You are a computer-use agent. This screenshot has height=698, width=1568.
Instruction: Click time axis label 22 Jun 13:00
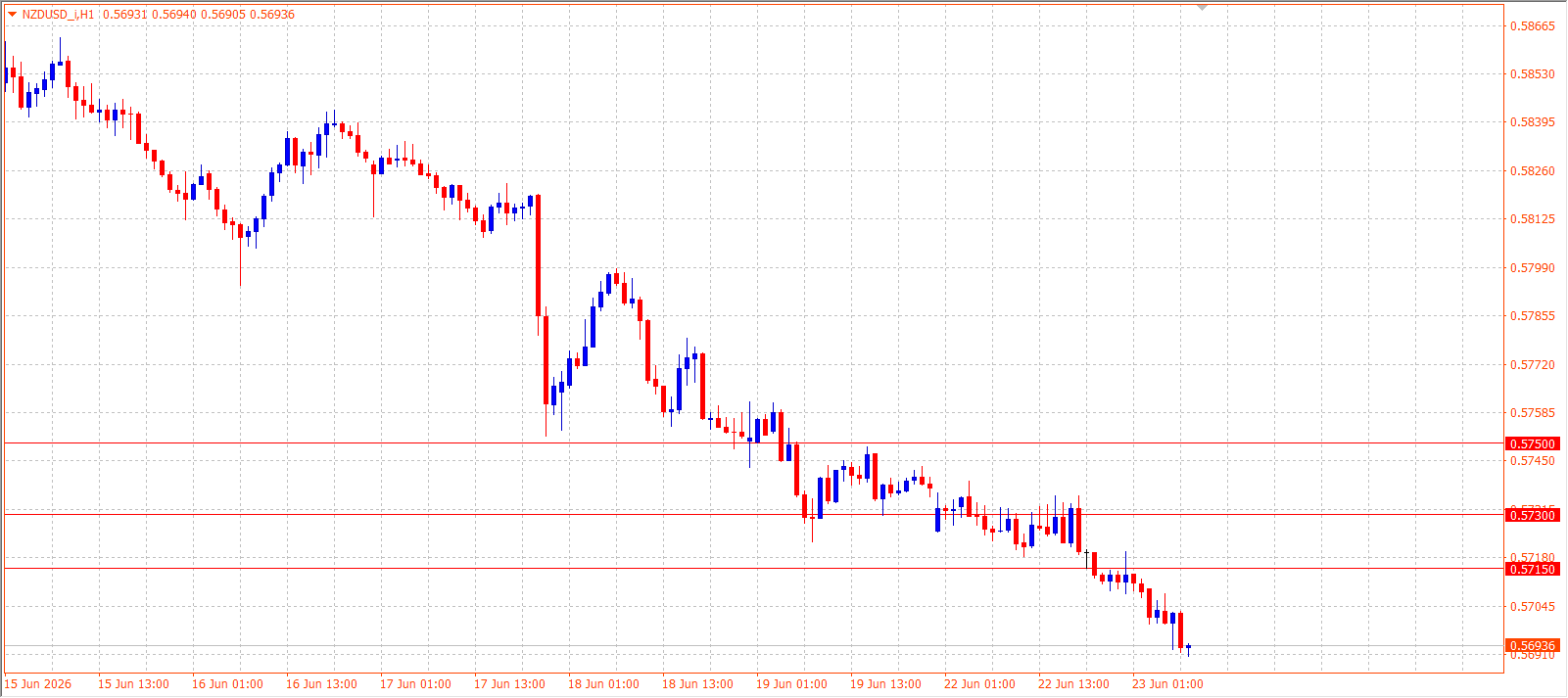coord(1073,684)
